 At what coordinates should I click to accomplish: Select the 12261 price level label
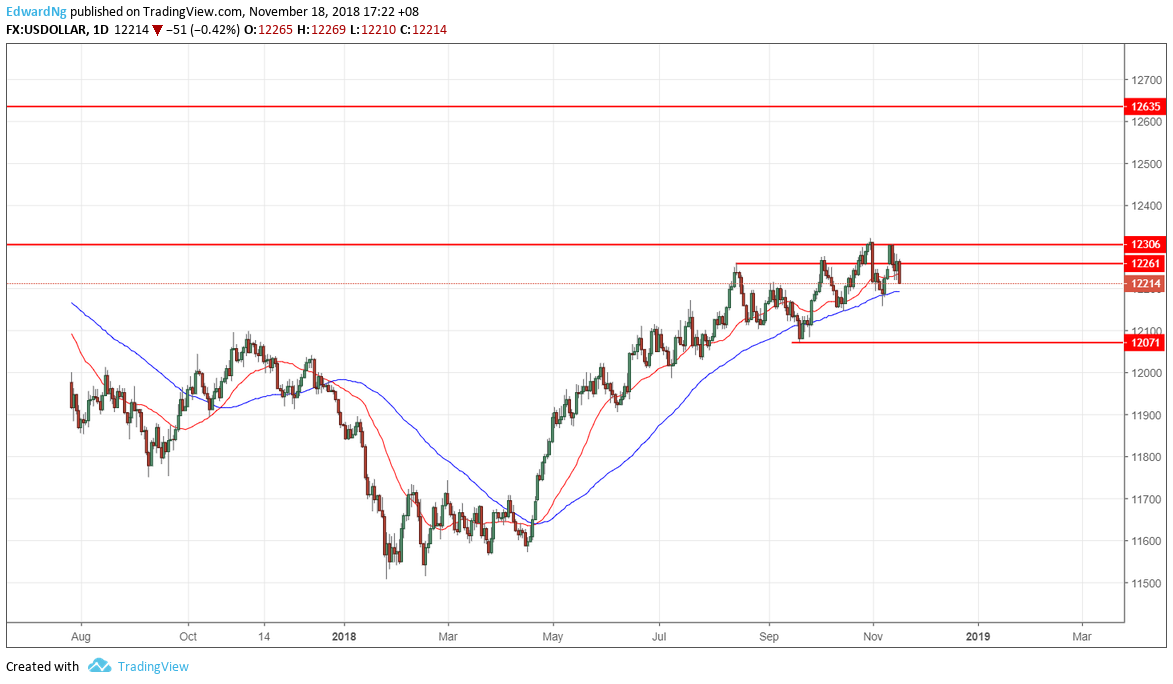tap(1145, 263)
